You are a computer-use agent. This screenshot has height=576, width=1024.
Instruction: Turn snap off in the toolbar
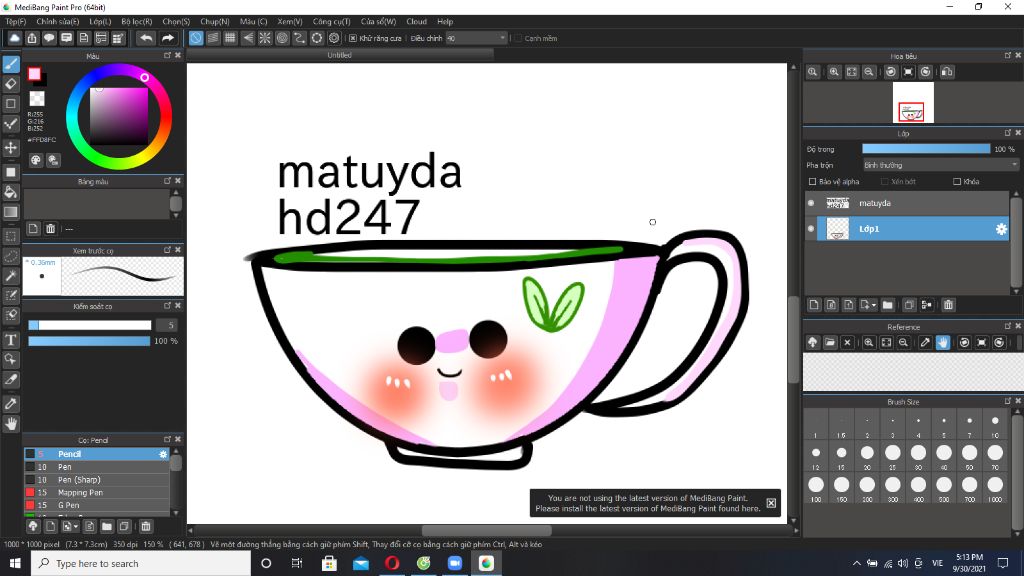[196, 39]
